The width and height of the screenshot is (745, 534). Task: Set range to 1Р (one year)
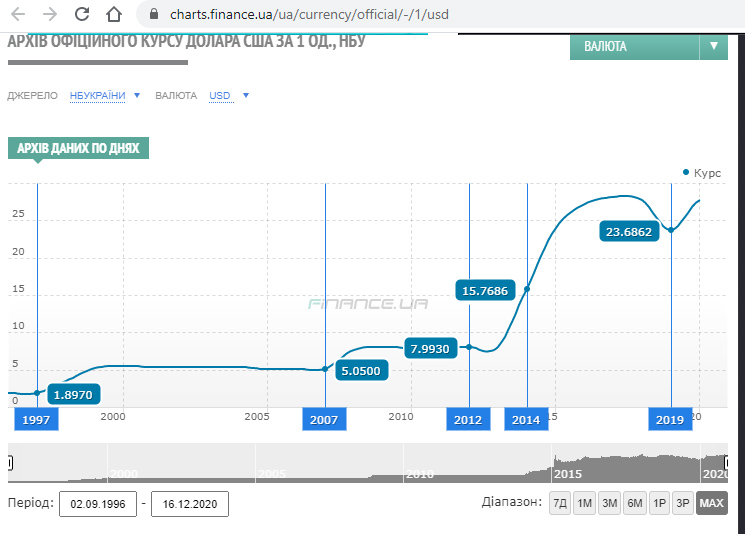click(659, 504)
